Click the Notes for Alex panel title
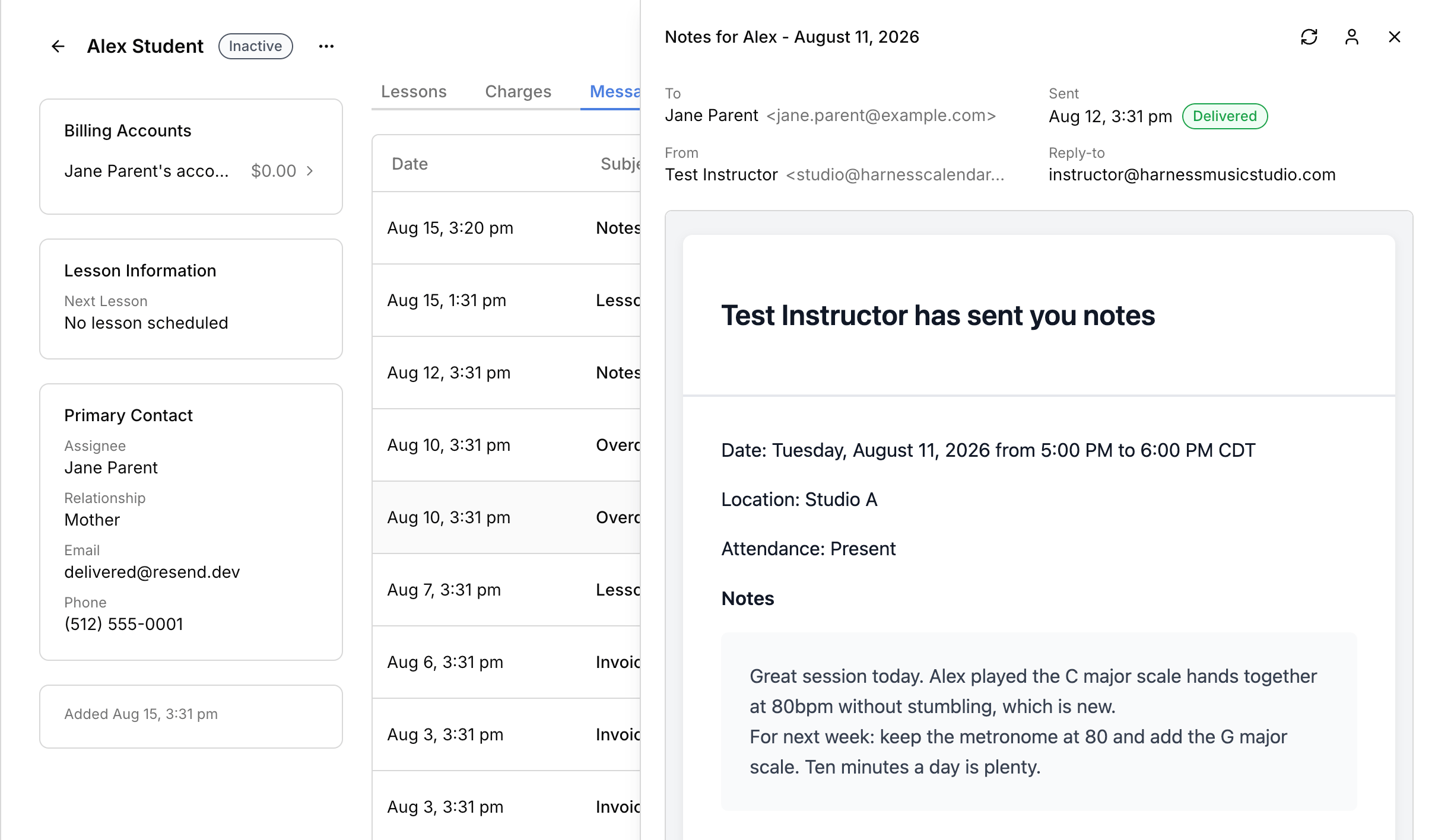The height and width of the screenshot is (840, 1435). 792,37
